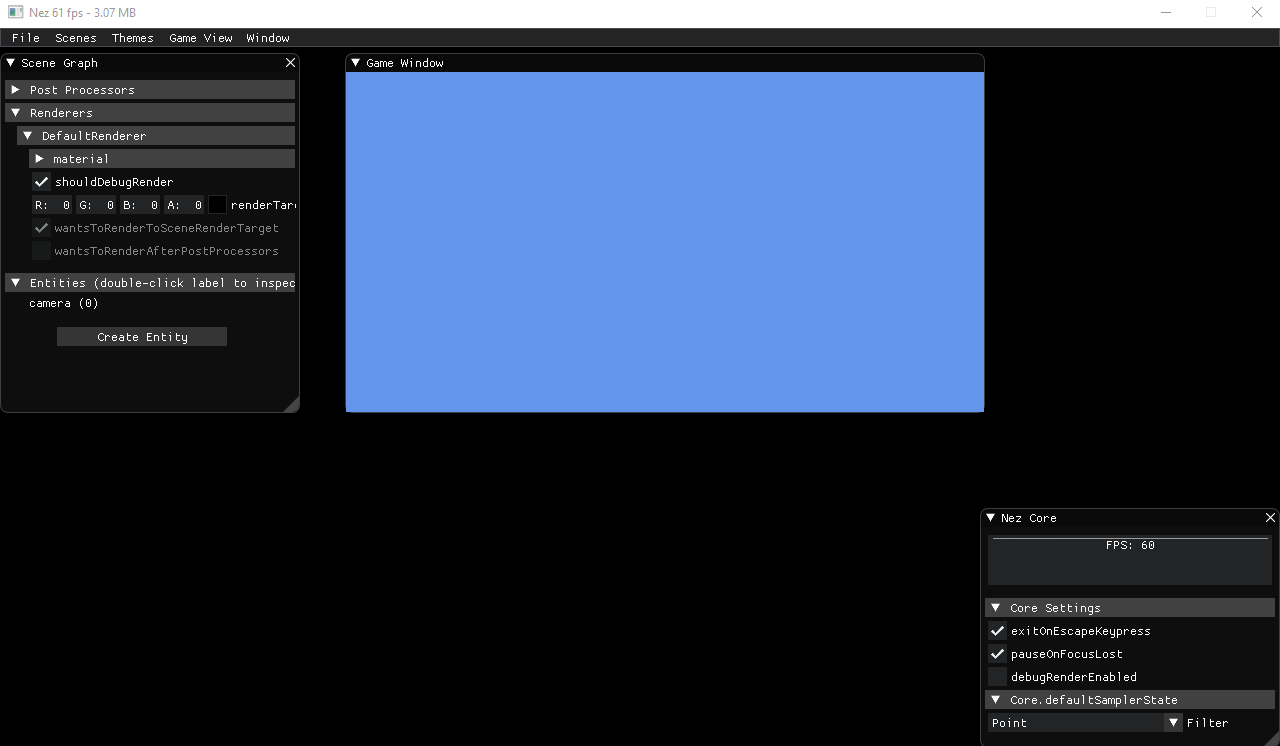Open the Themes menu
This screenshot has height=746, width=1280.
point(132,38)
